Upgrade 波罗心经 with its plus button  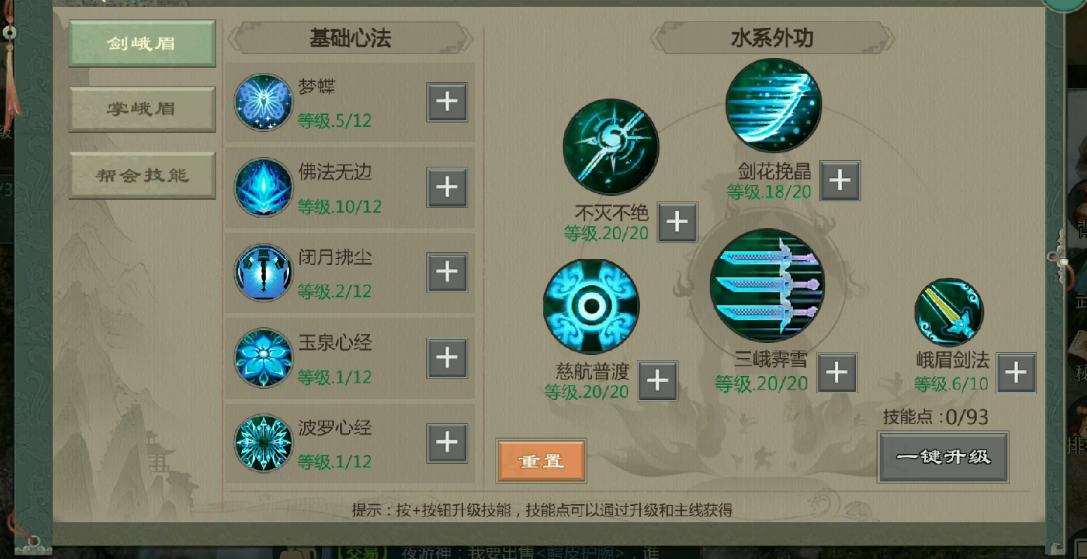446,442
